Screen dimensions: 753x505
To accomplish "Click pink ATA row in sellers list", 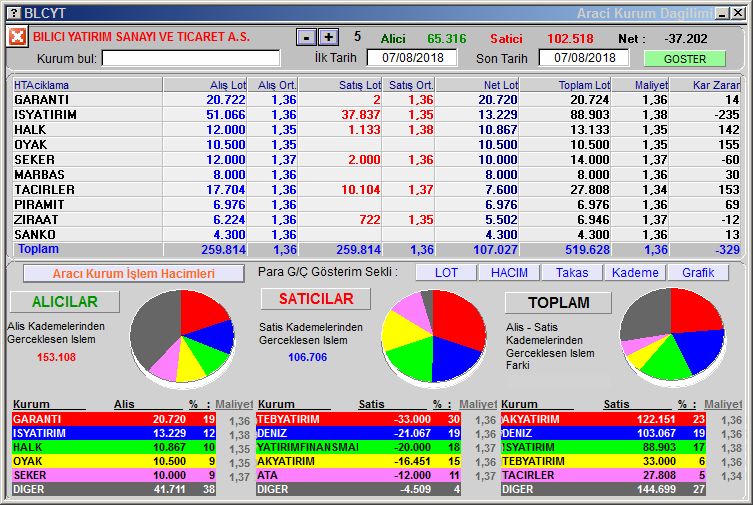I will point(358,475).
